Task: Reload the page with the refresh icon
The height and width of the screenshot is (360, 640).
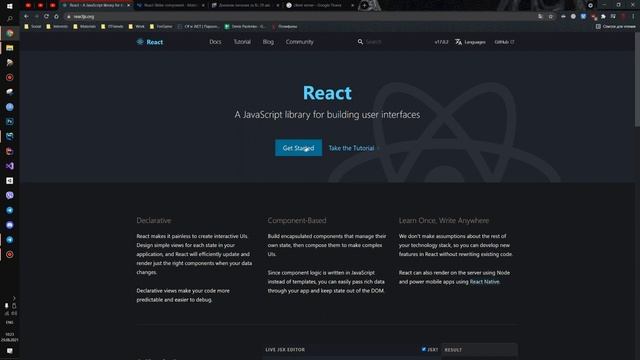Action: pos(46,16)
